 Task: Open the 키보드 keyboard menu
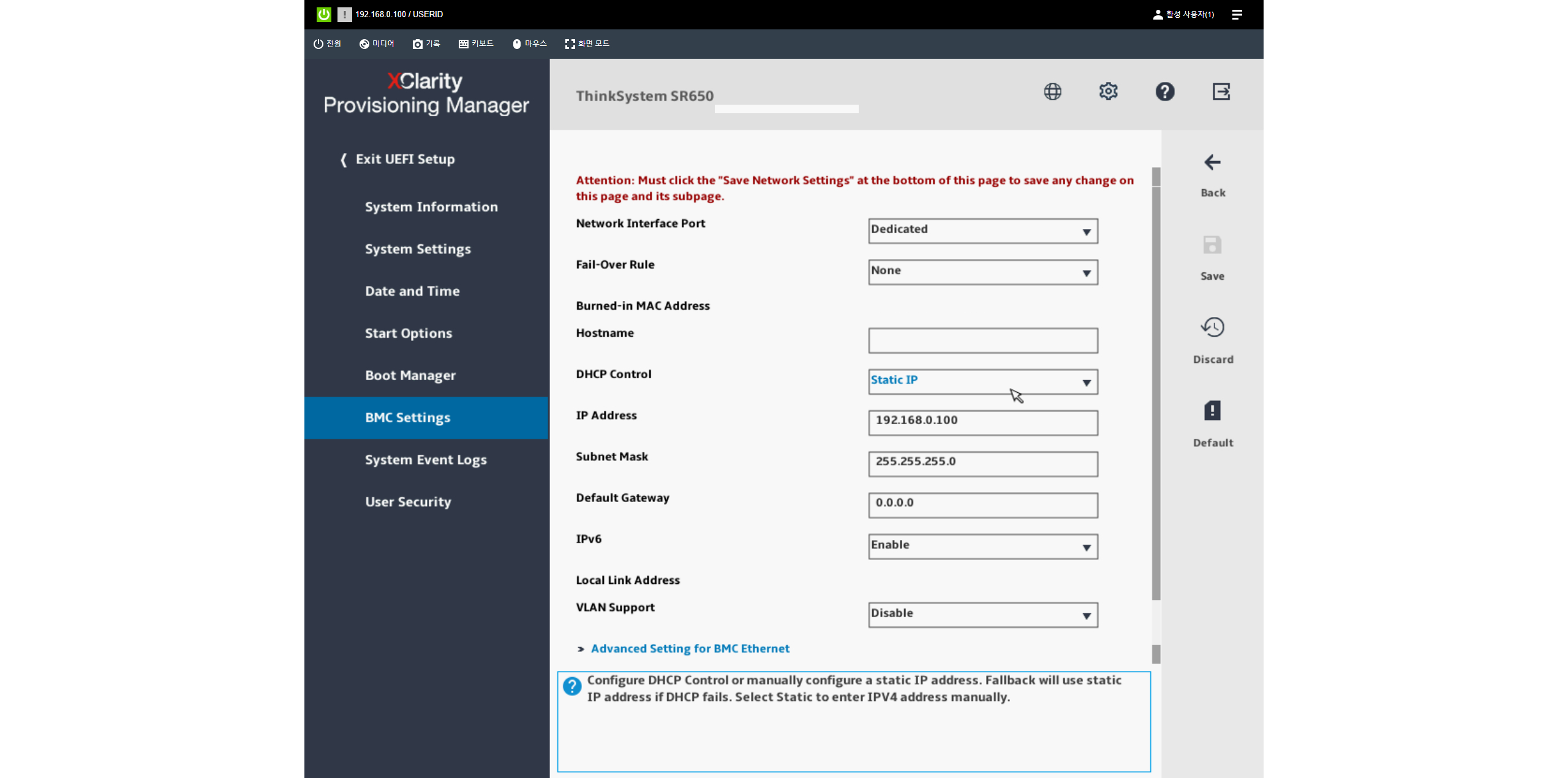(476, 43)
